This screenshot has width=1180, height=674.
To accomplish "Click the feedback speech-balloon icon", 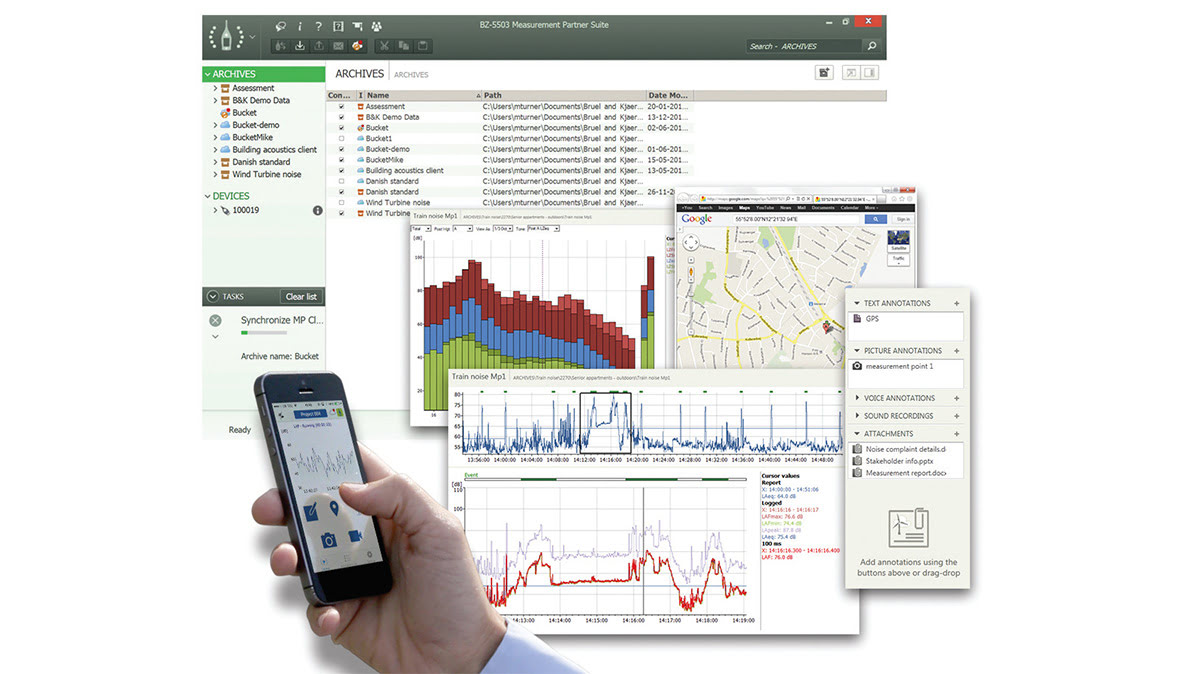I will tap(280, 26).
